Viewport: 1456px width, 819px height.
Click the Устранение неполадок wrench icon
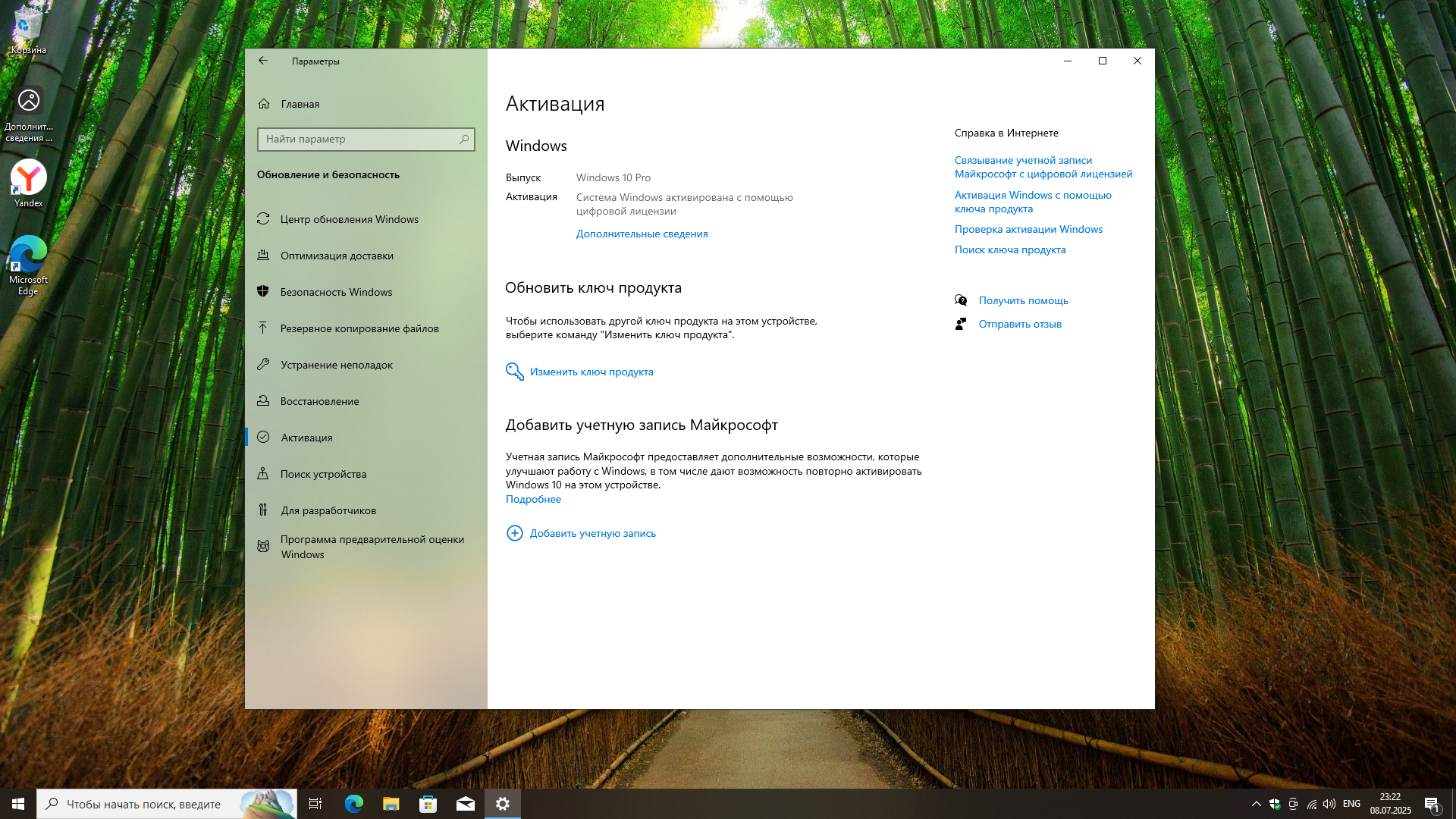pyautogui.click(x=263, y=365)
